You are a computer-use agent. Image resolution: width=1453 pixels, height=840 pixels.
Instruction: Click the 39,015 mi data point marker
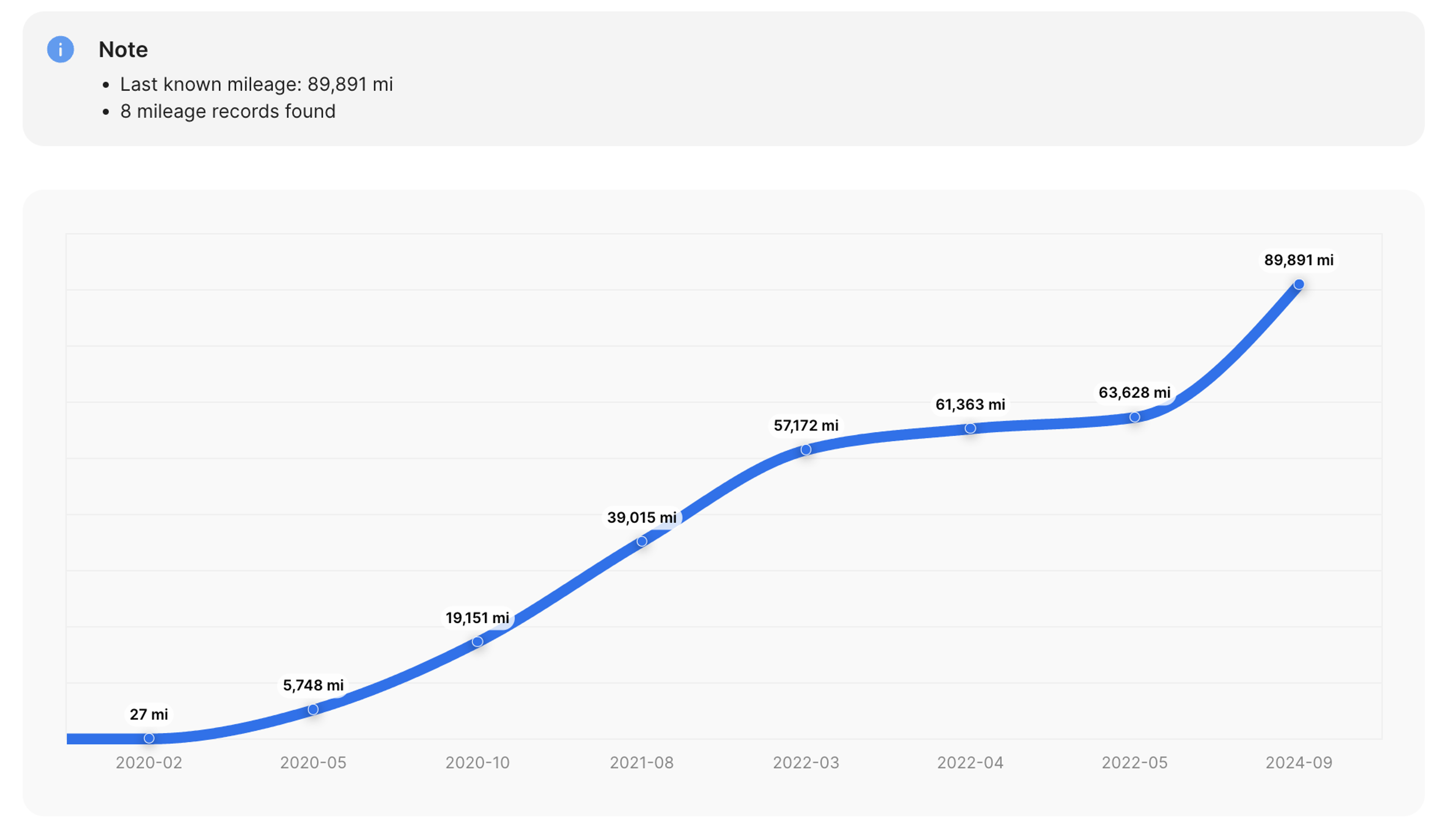click(642, 541)
